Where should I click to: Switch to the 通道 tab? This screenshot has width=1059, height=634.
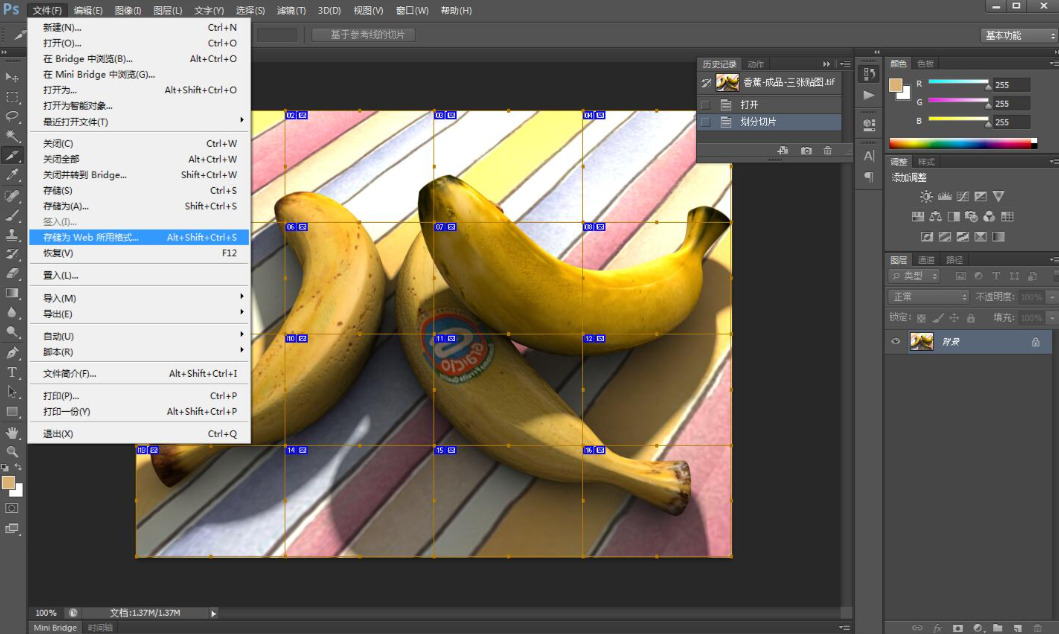(927, 260)
